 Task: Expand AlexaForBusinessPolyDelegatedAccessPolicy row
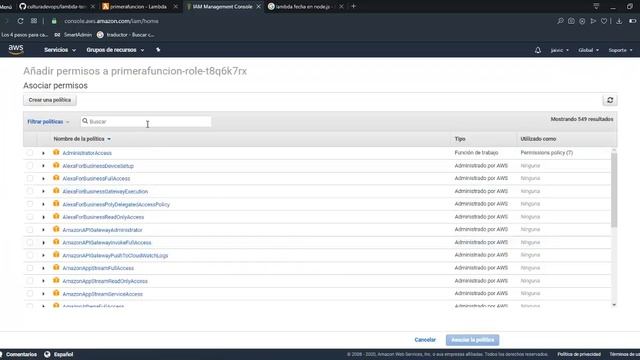click(43, 204)
